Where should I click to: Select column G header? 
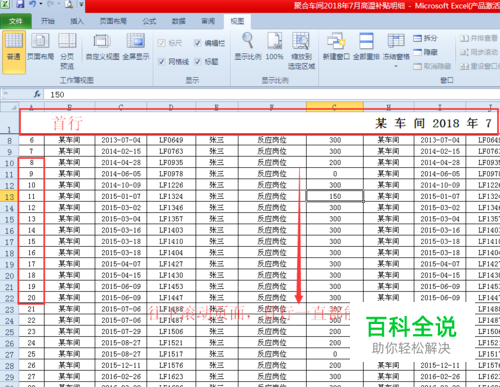(335, 107)
